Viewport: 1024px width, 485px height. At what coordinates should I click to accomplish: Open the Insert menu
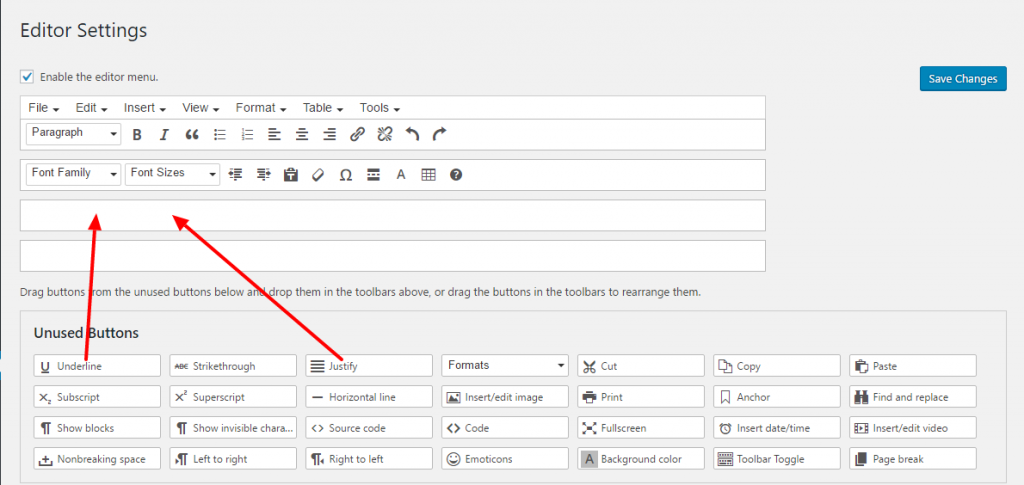click(x=144, y=108)
